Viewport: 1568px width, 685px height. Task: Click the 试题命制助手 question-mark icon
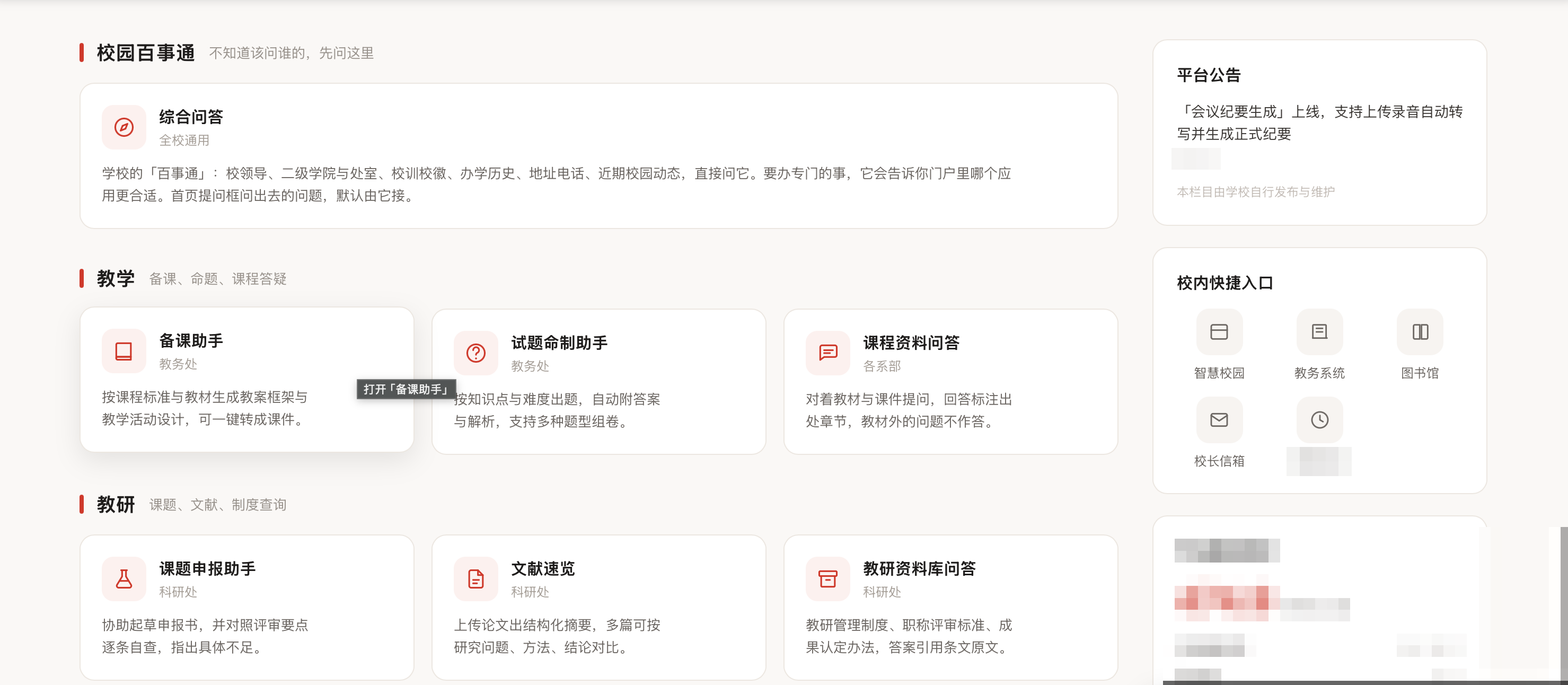[475, 353]
